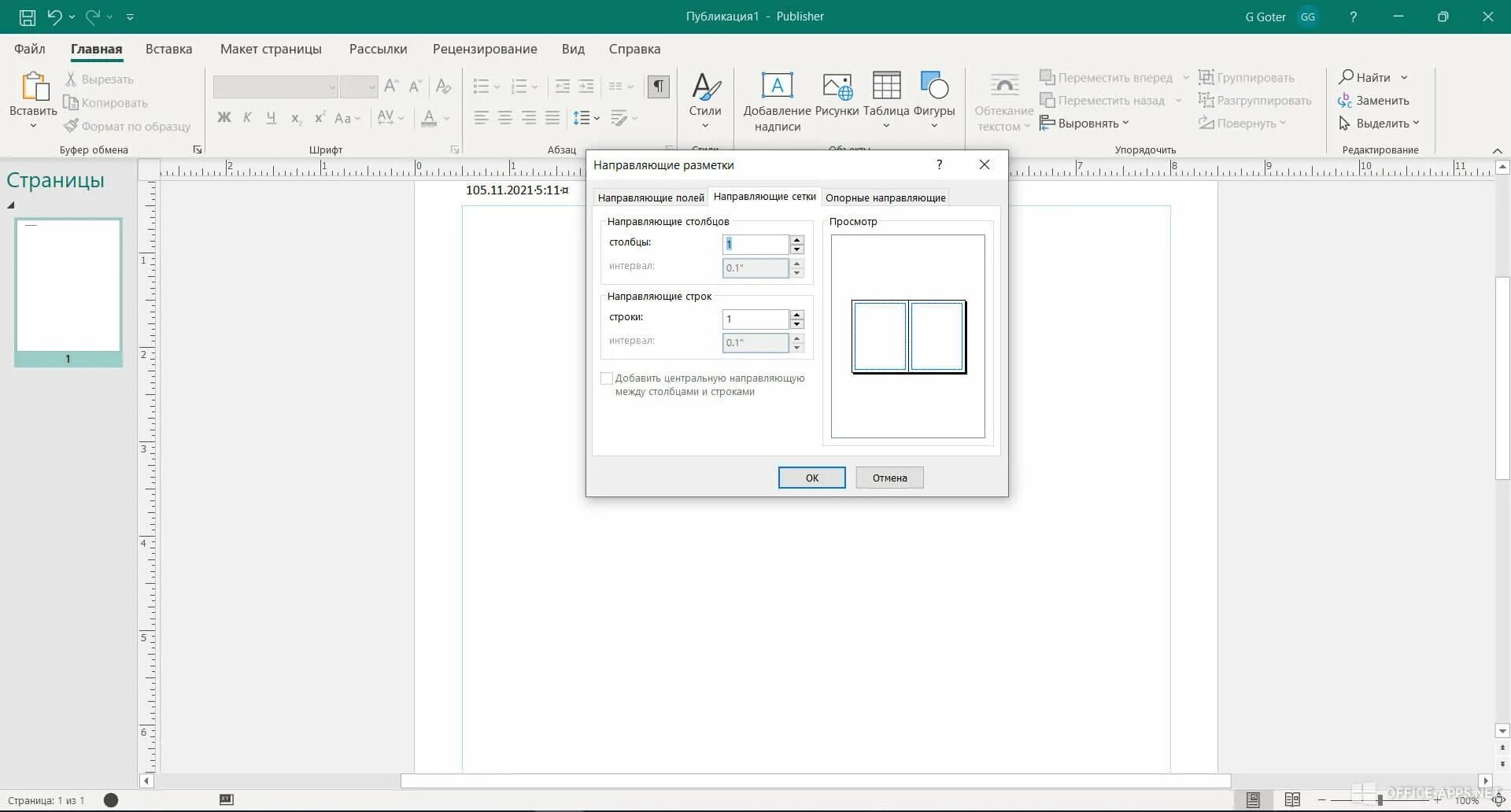Click the Paste clipboard icon

pos(34,87)
